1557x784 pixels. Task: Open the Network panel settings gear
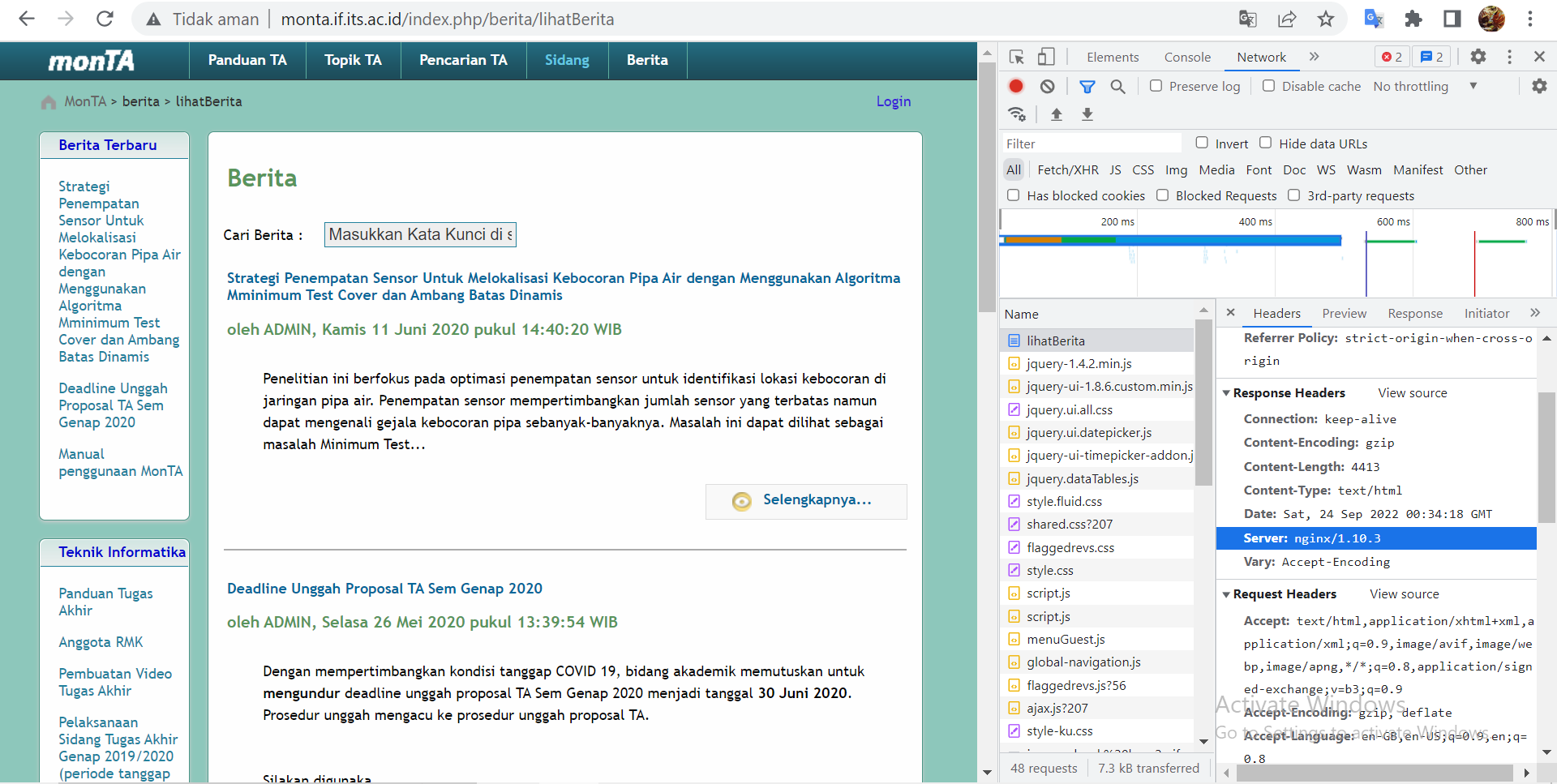(1539, 86)
